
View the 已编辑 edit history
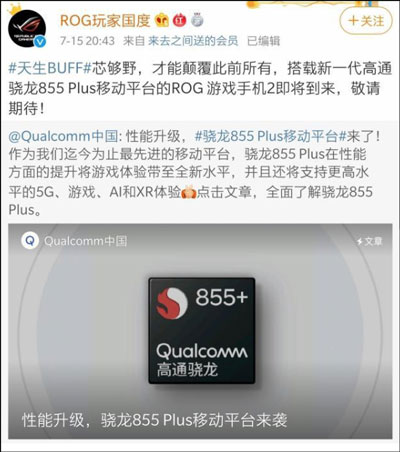[263, 41]
